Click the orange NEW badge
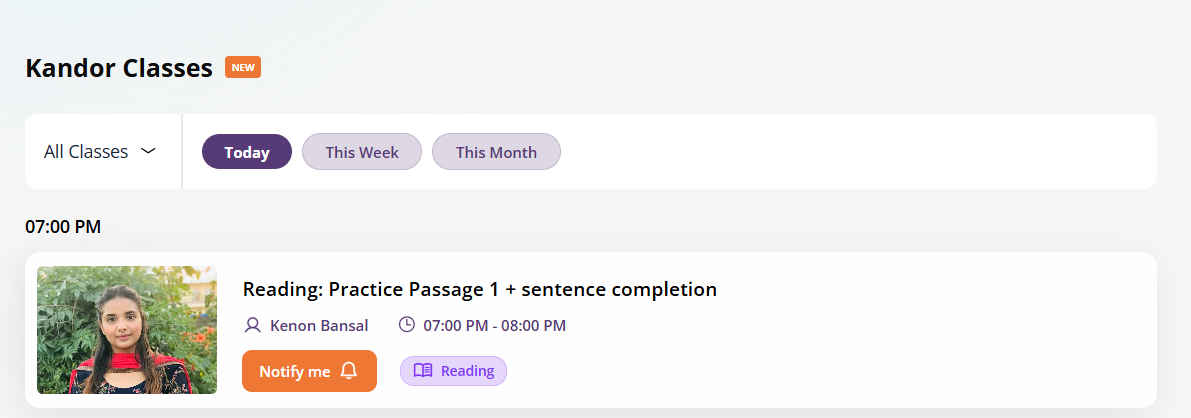This screenshot has height=418, width=1191. click(x=243, y=67)
